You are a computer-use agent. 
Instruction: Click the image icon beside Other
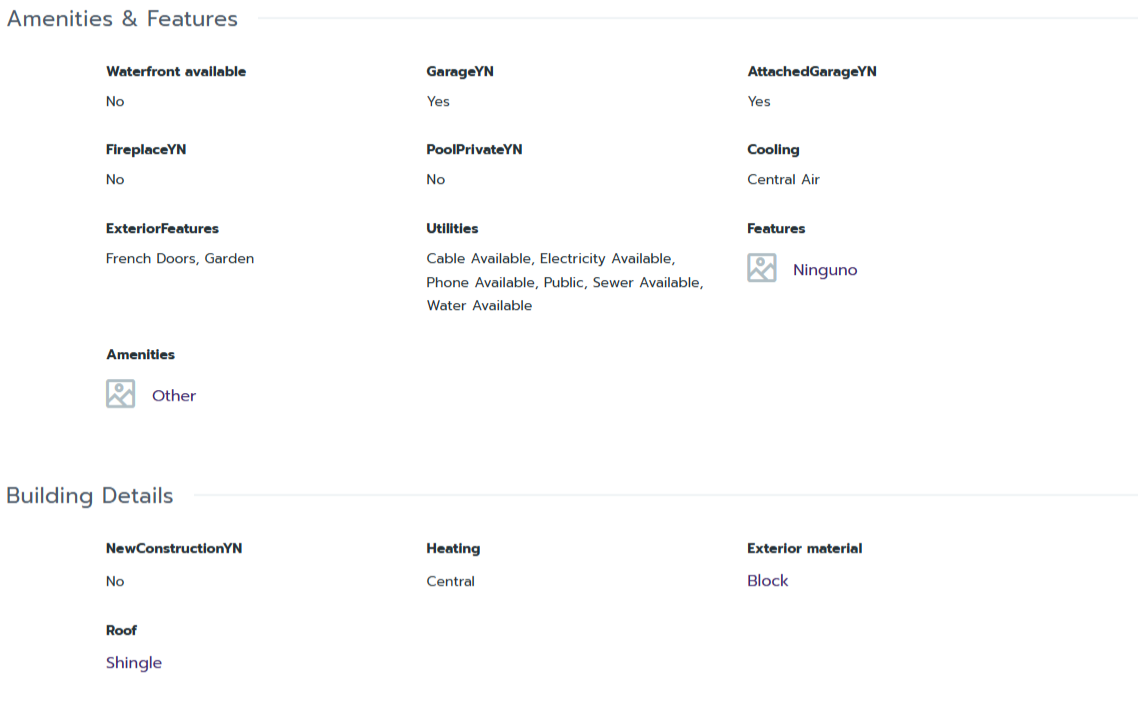click(x=120, y=394)
